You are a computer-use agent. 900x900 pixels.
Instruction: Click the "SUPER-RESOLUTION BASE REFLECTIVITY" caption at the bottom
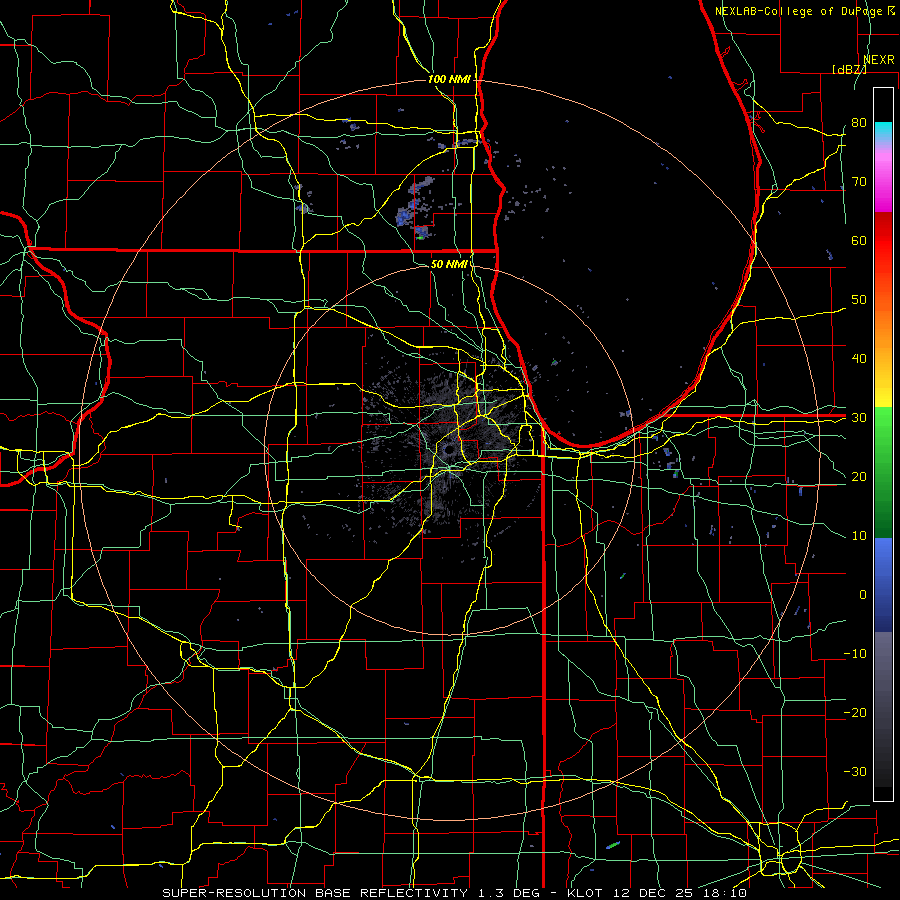coord(315,893)
